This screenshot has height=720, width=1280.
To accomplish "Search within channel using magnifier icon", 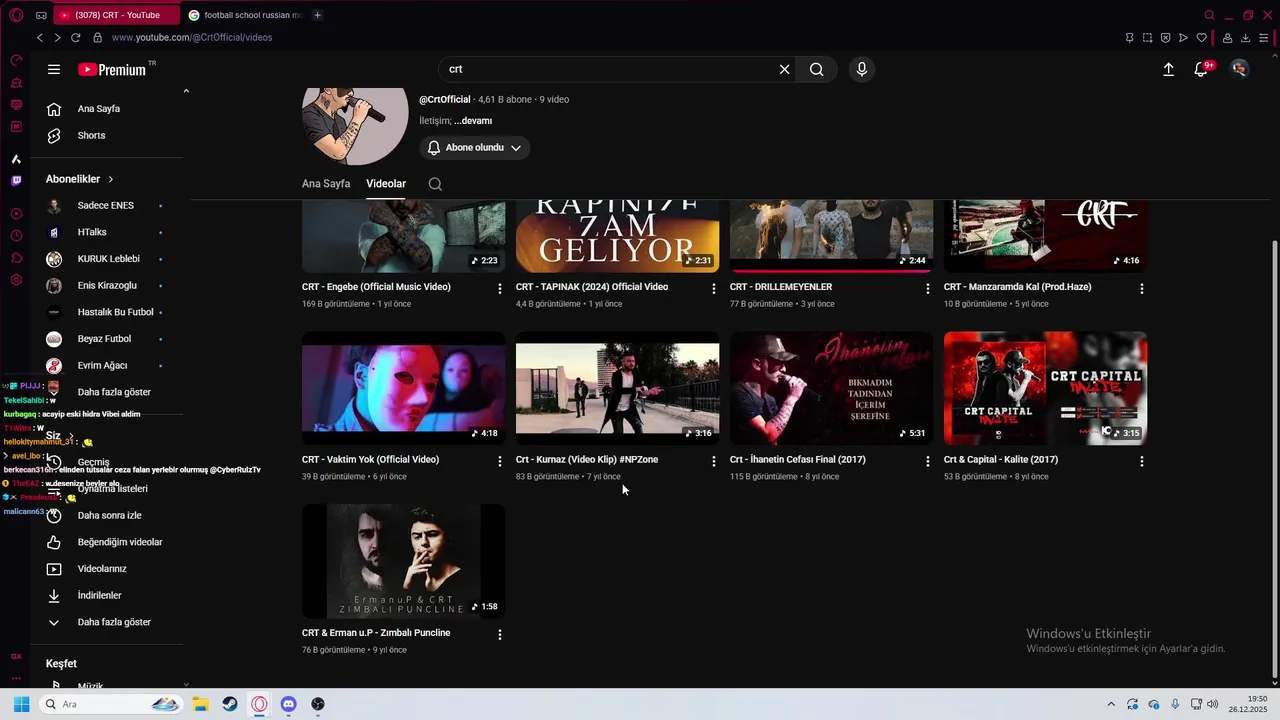I will point(435,184).
